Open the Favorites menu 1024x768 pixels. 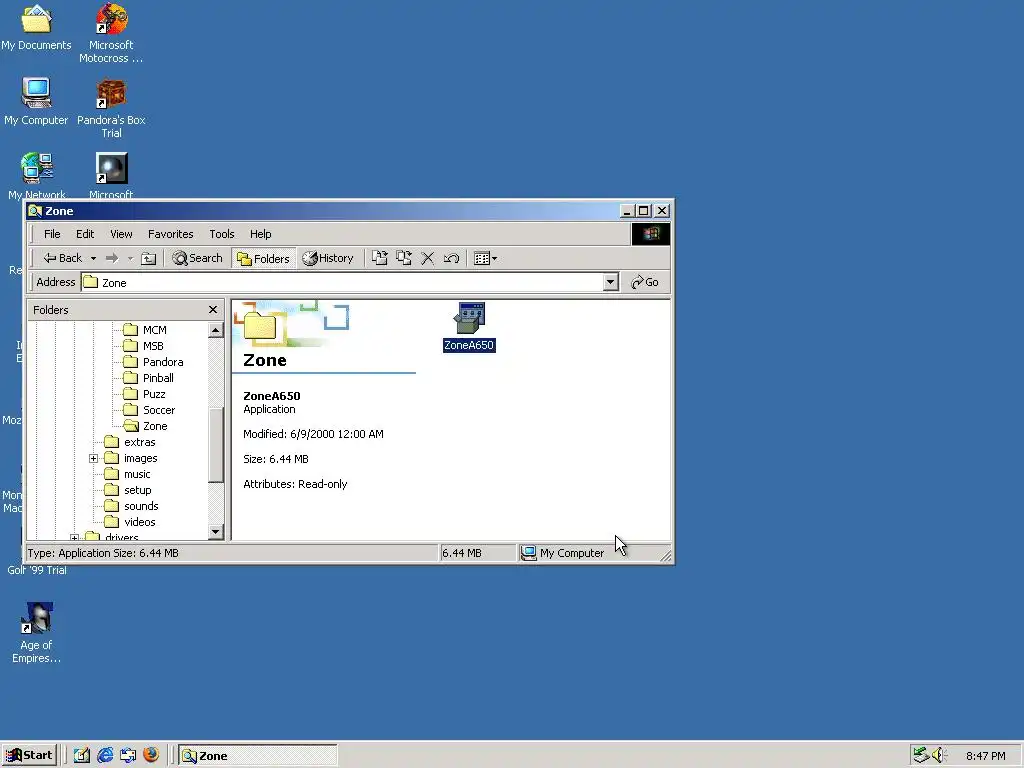[x=170, y=234]
